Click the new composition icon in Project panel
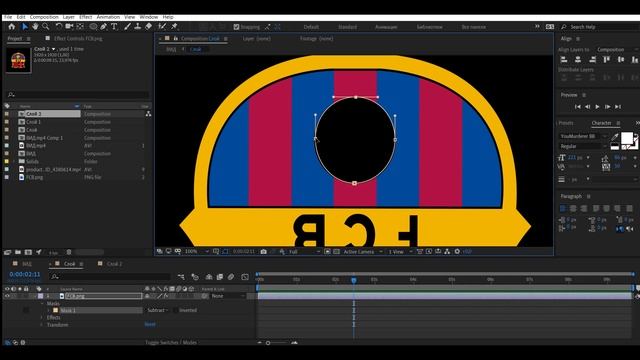 pos(28,252)
